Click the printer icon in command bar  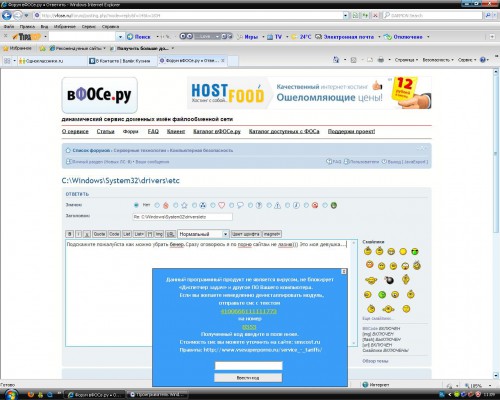pos(381,60)
